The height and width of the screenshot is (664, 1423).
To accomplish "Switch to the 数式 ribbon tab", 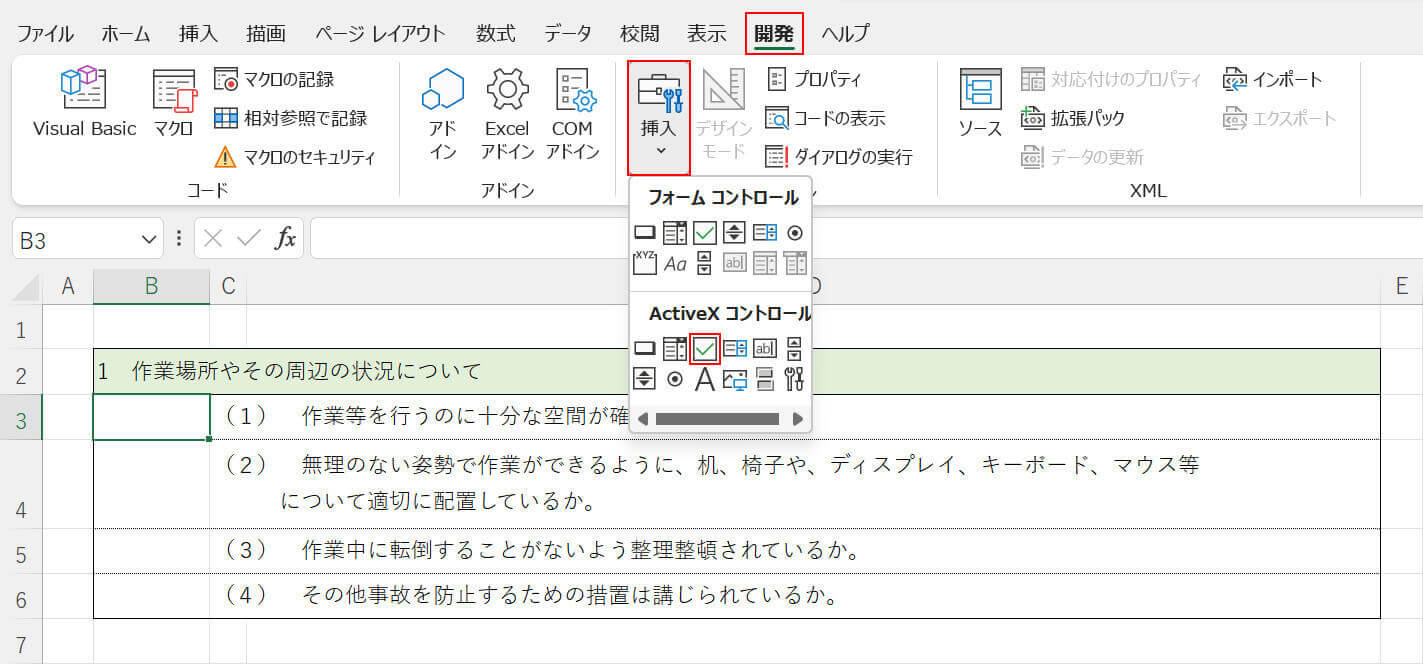I will 496,33.
